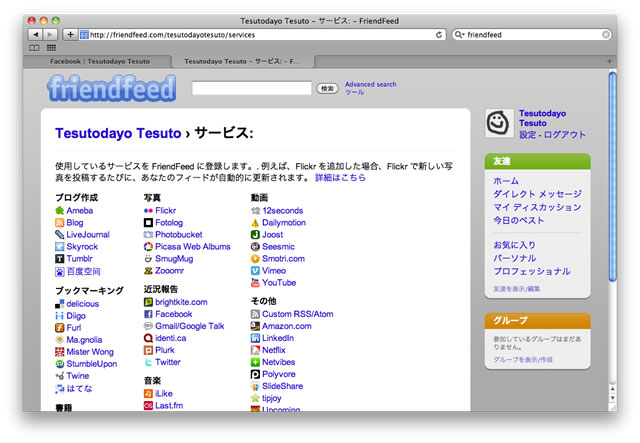This screenshot has height=443, width=640.
Task: Open パーソナル list
Action: pos(514,258)
